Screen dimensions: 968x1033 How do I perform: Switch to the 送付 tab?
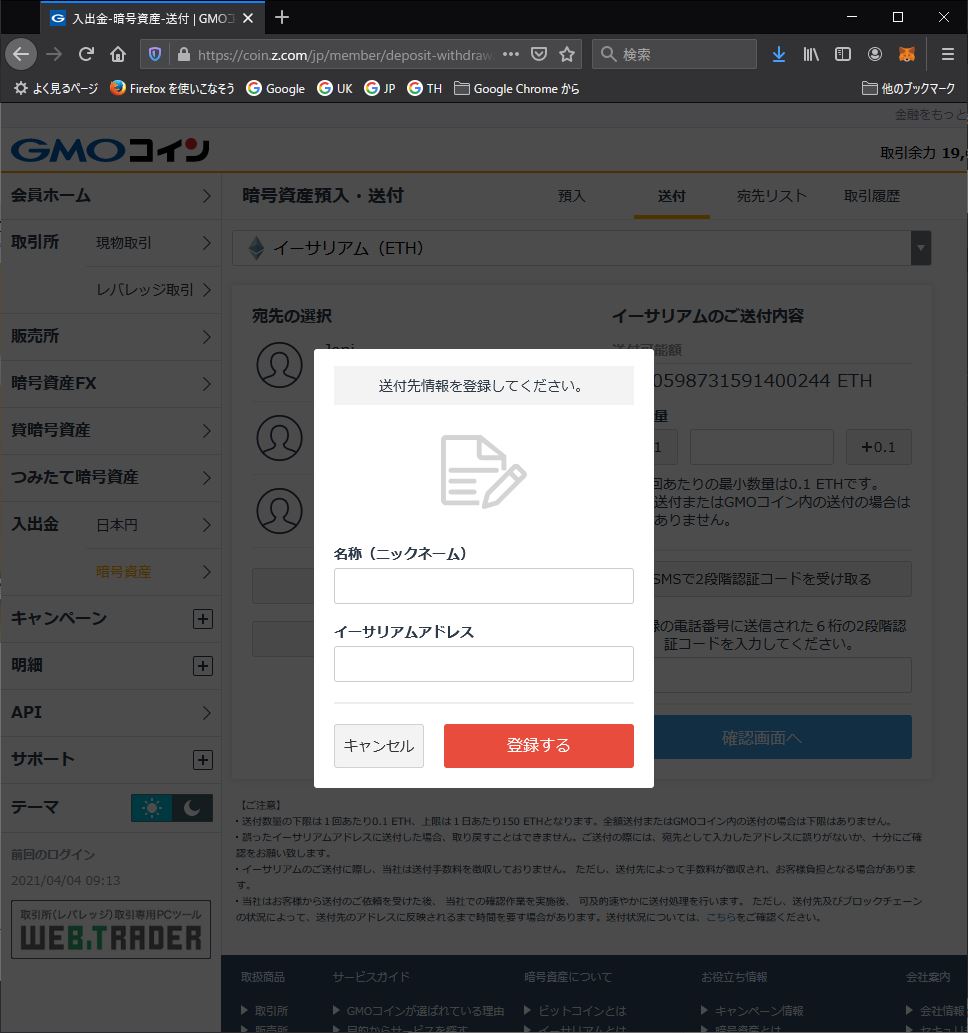[x=671, y=196]
